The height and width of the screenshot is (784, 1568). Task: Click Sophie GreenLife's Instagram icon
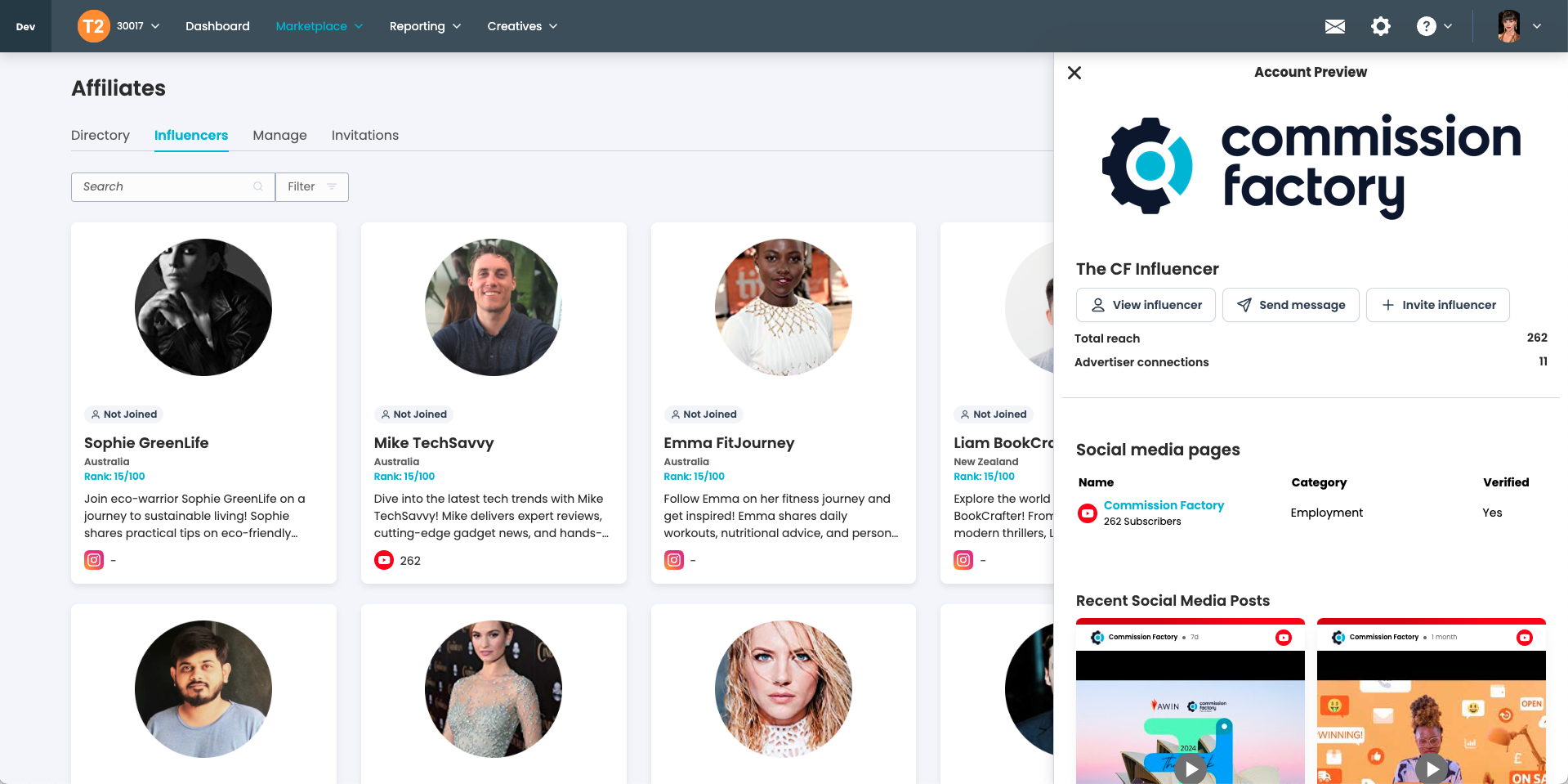tap(94, 560)
